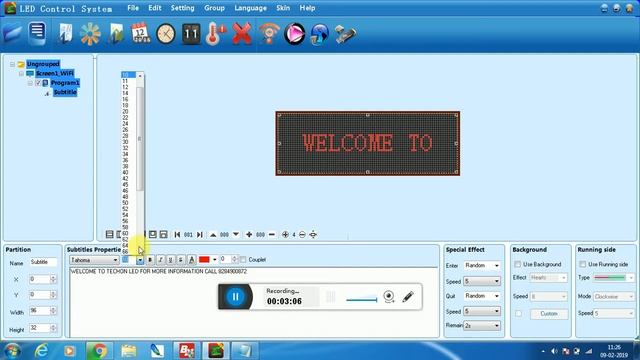Open the Help menu

pos(307,8)
